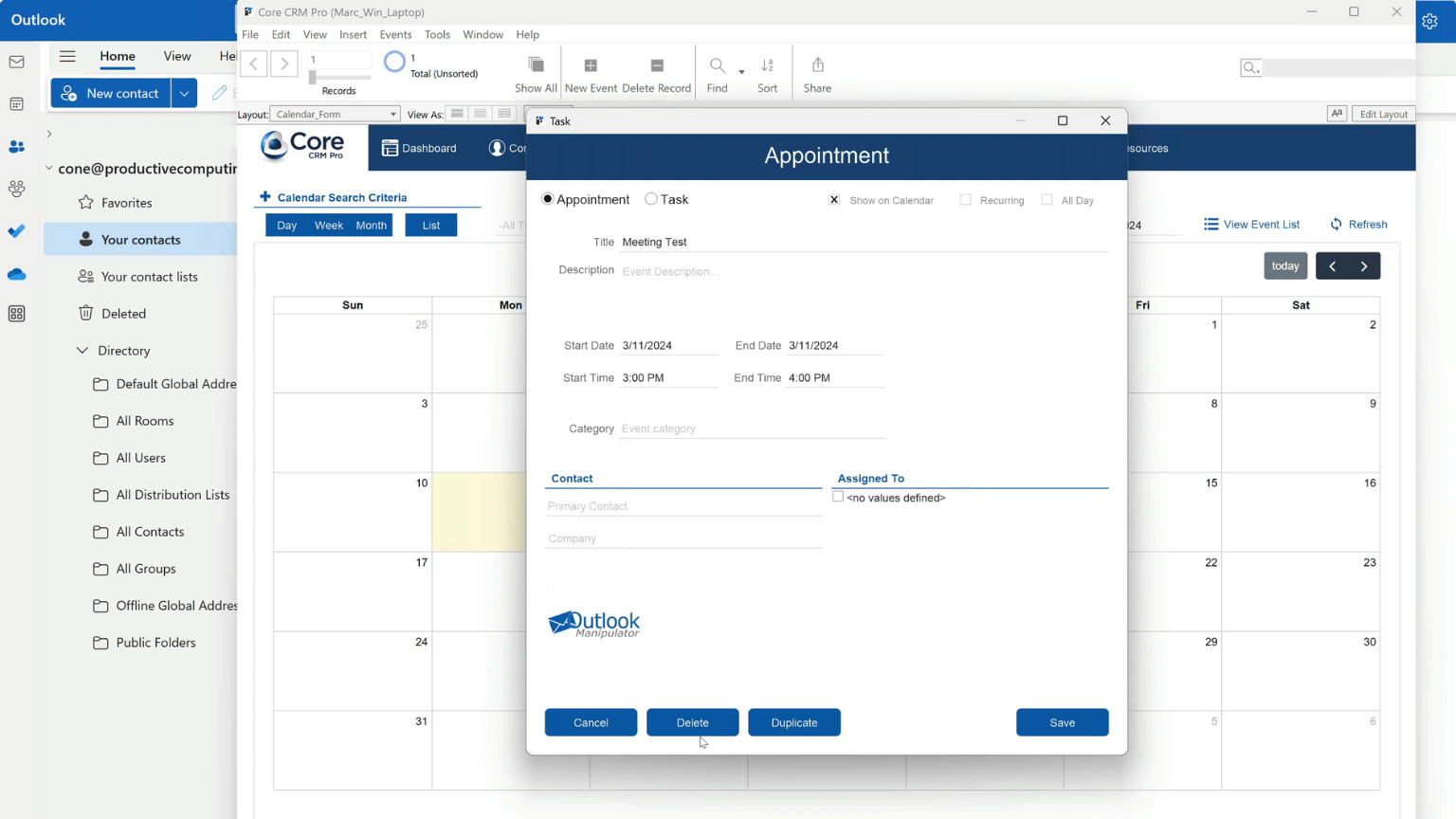This screenshot has height=819, width=1456.
Task: Click the Show All records icon
Action: [x=536, y=66]
